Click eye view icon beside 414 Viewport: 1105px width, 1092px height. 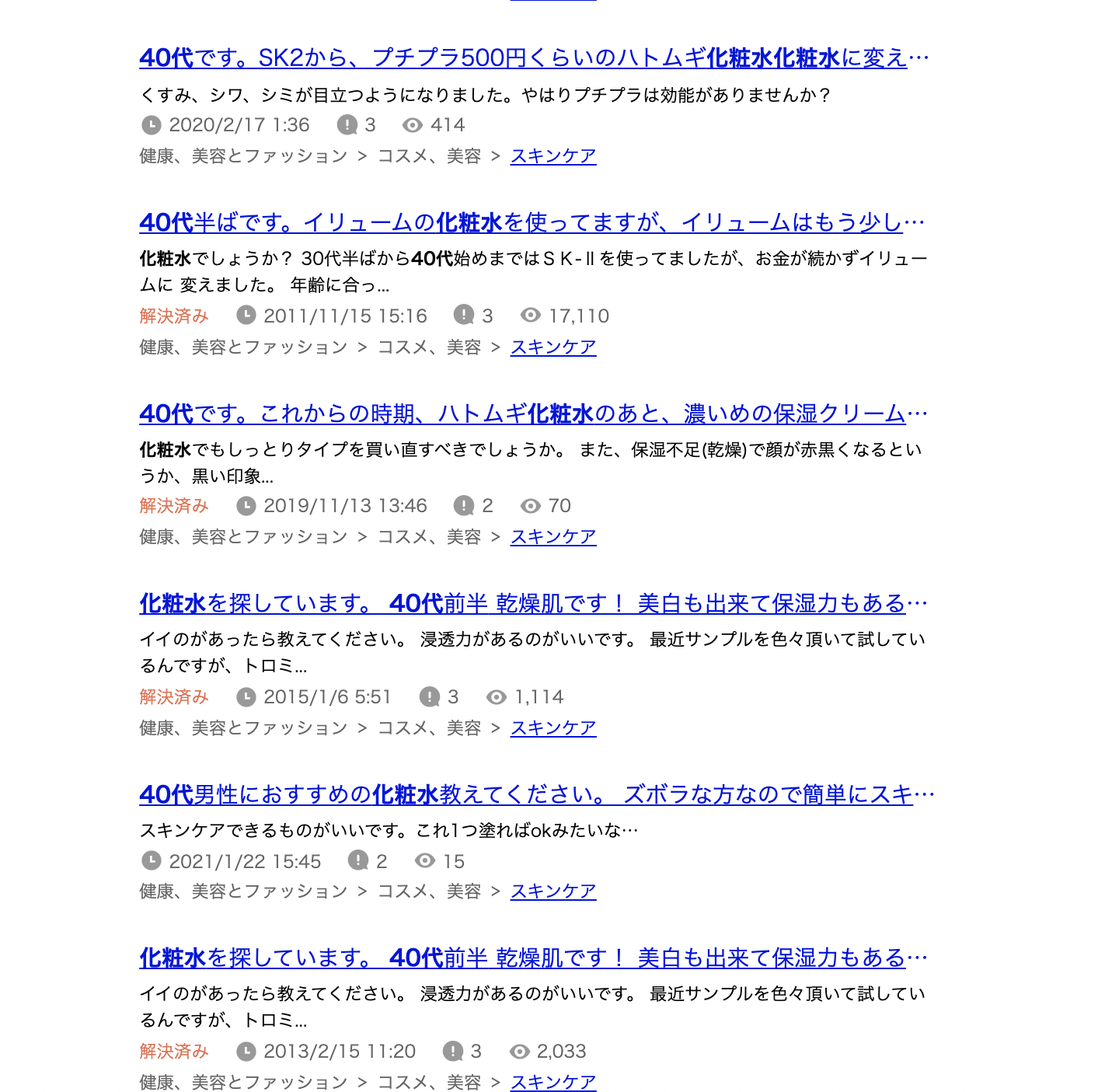click(x=413, y=125)
